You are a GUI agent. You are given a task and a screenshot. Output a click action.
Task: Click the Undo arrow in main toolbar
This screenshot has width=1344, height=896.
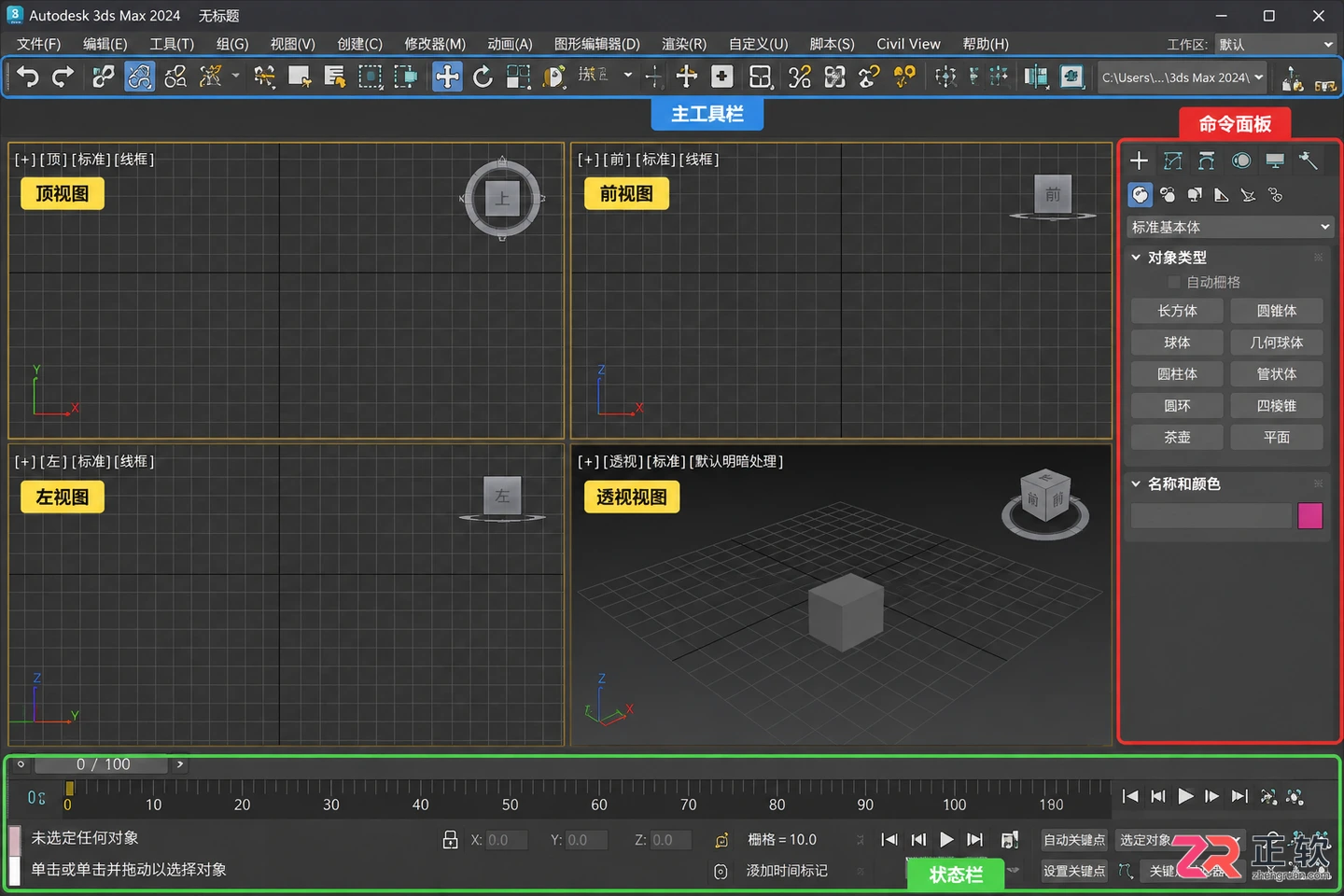28,77
